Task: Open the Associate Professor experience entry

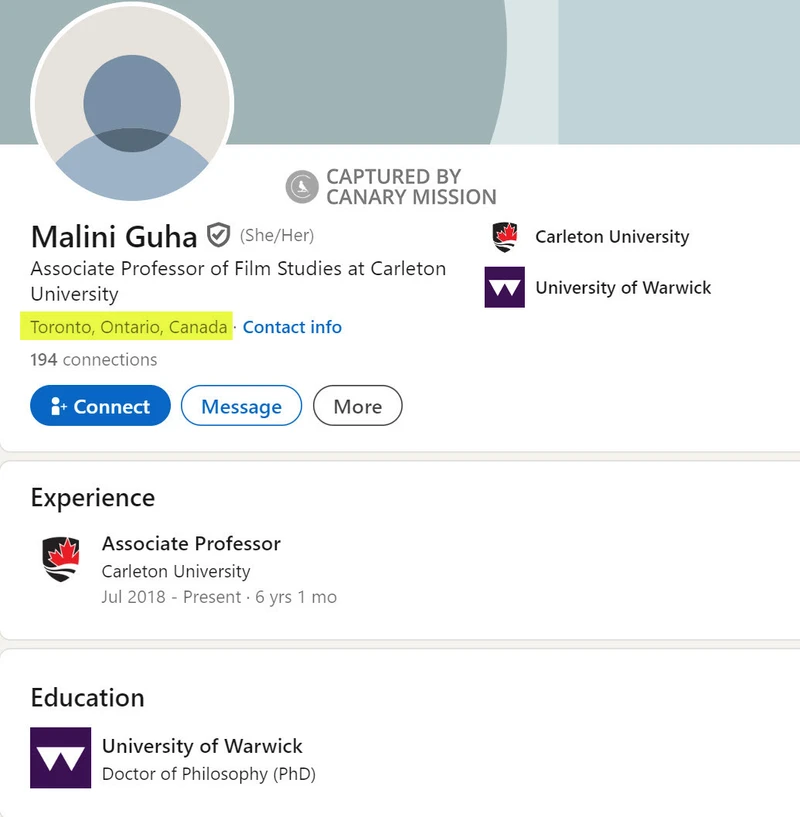Action: point(191,543)
